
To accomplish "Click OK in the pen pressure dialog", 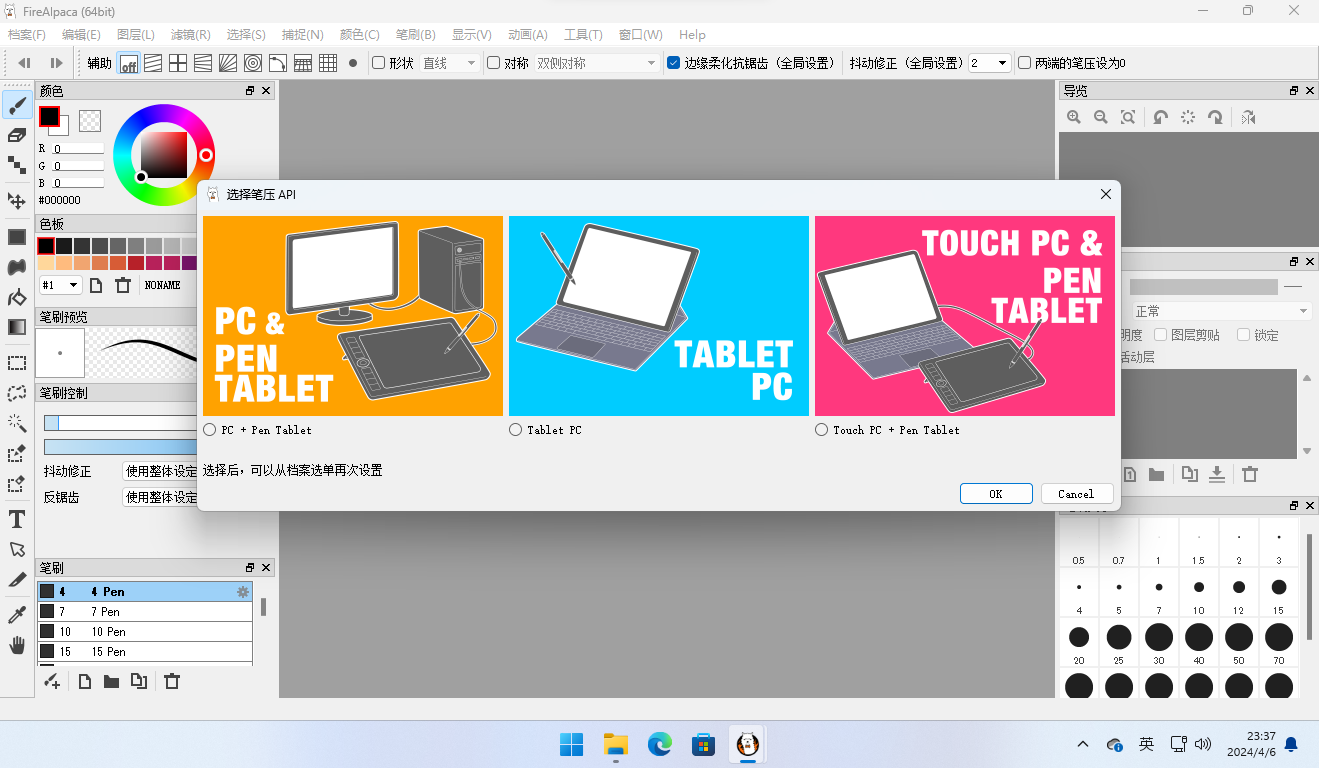I will click(x=996, y=494).
